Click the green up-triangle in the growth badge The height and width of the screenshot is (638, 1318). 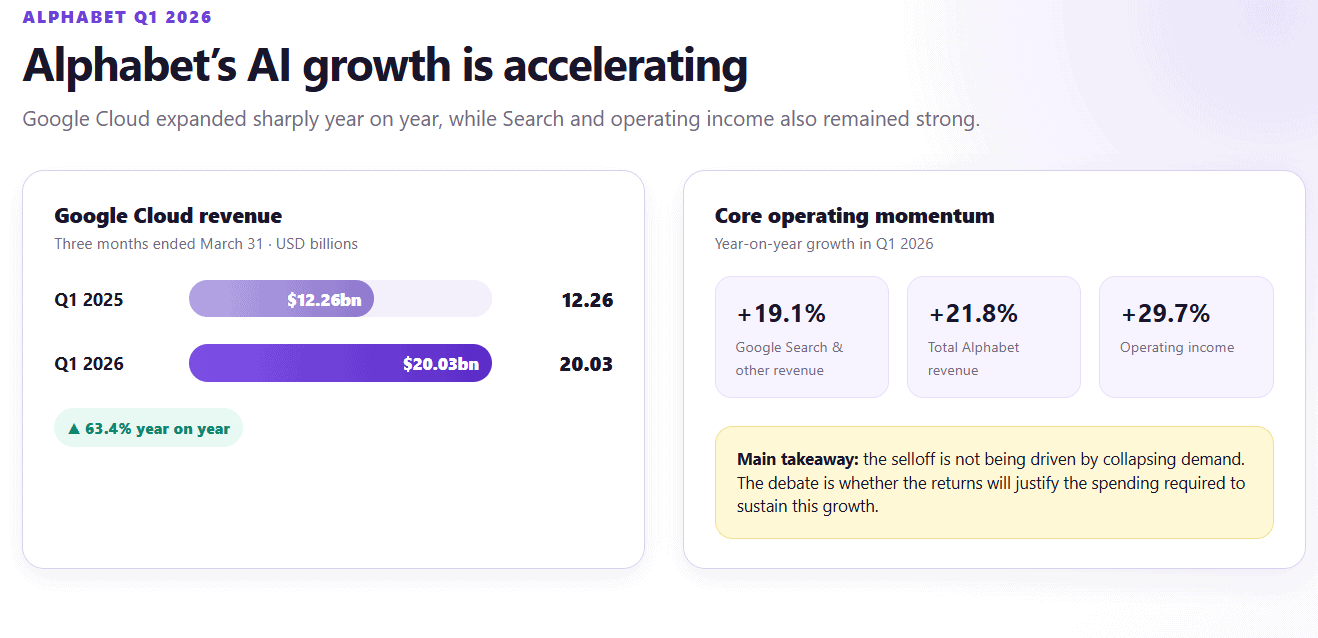click(x=73, y=429)
